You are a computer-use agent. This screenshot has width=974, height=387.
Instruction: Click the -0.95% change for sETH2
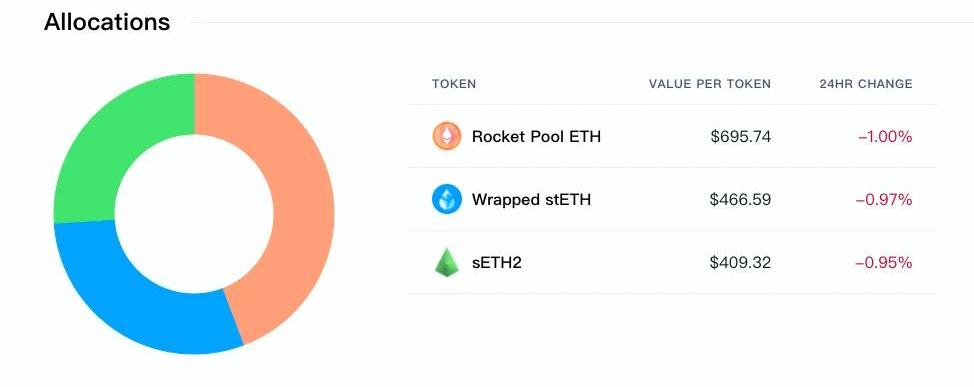pyautogui.click(x=884, y=263)
